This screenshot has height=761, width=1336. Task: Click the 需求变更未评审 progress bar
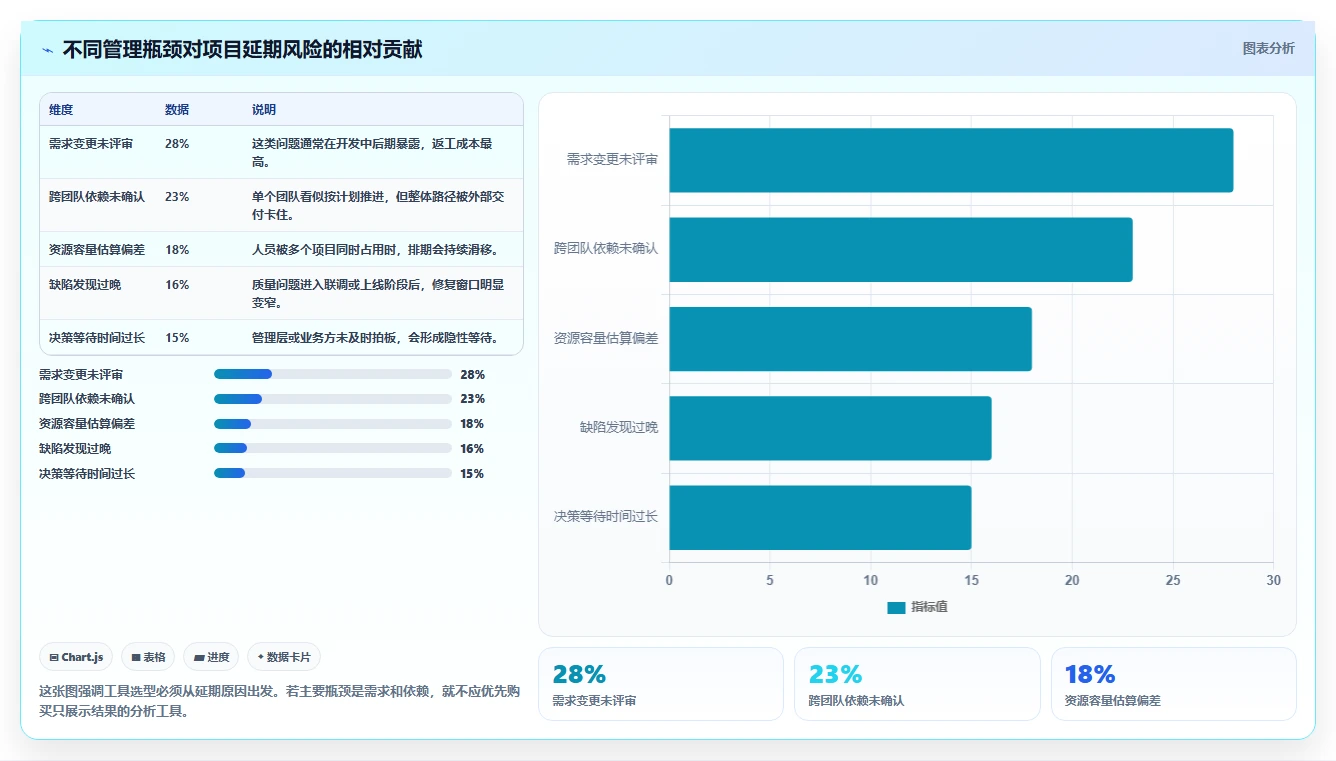[333, 374]
